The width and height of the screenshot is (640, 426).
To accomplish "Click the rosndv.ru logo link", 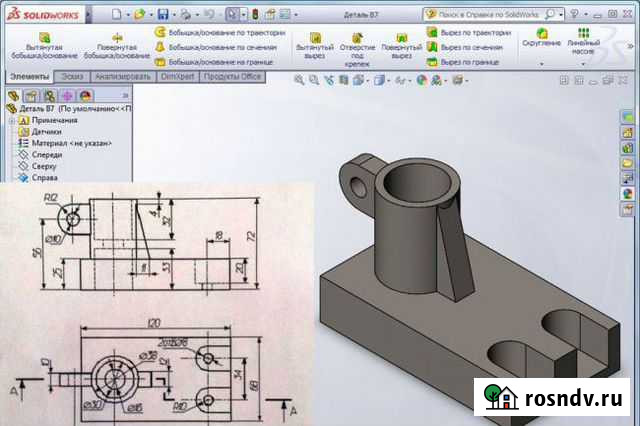I will [552, 397].
